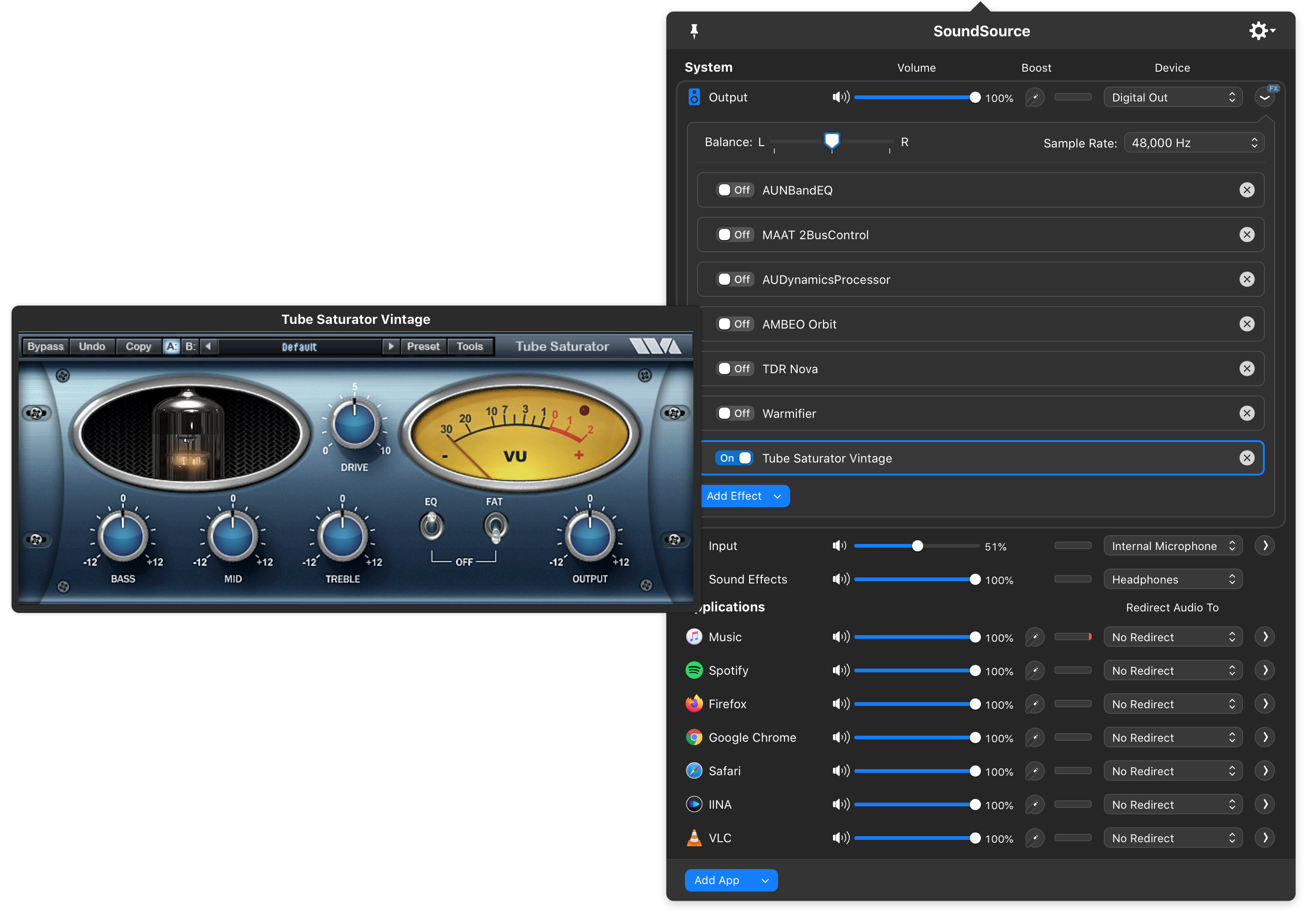Remove the AUNBandEQ effect
Screen dimensions: 1316x912
pos(1246,190)
